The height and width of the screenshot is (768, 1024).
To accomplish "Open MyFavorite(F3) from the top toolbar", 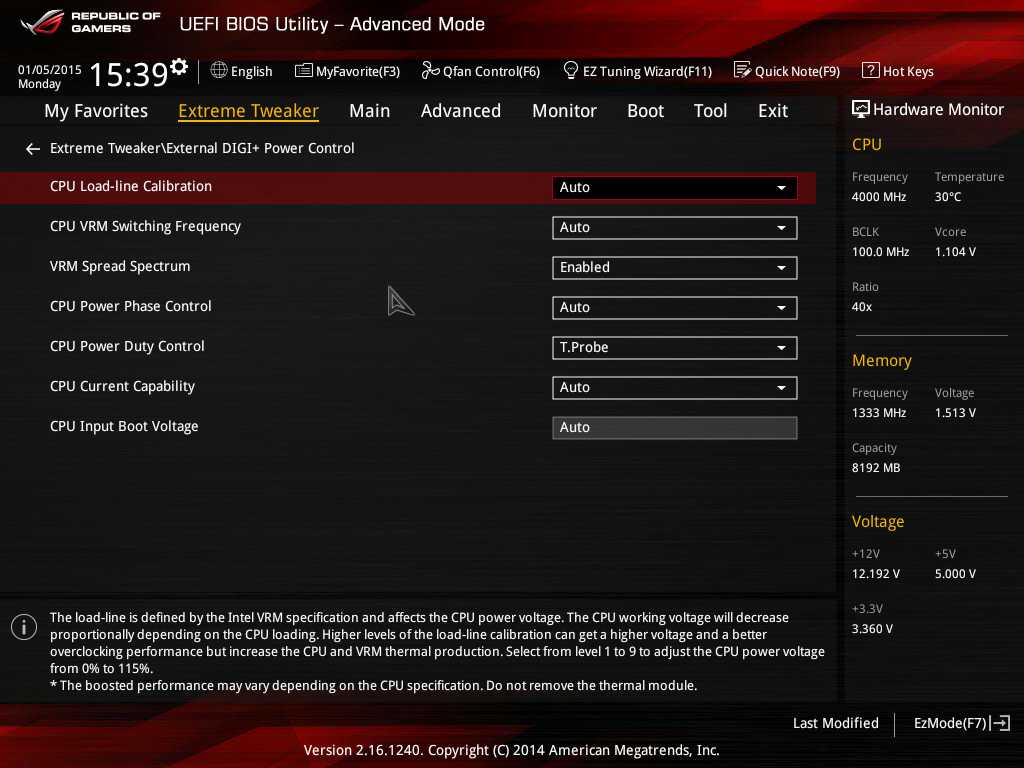I will [x=347, y=71].
